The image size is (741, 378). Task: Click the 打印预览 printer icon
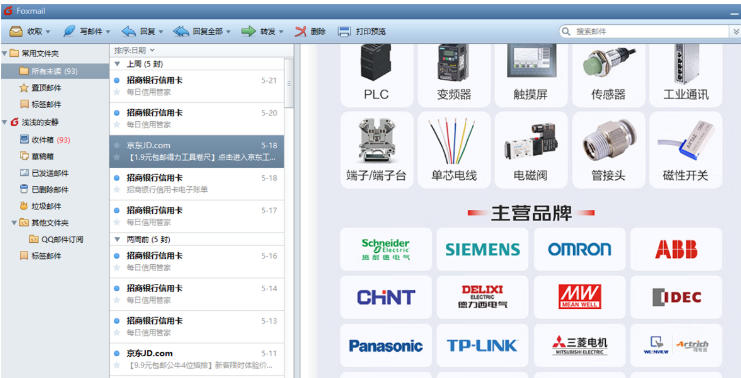coord(345,32)
